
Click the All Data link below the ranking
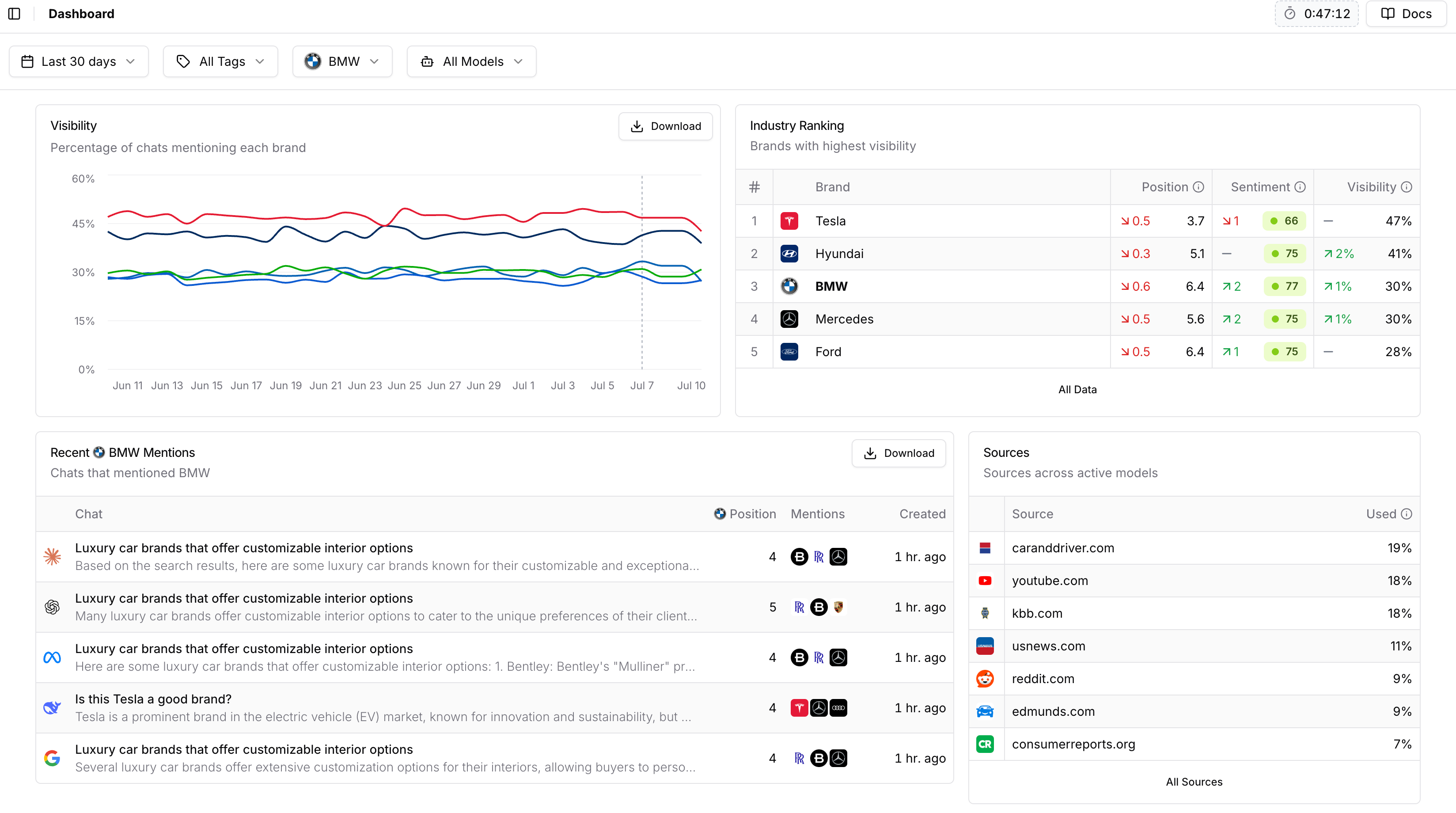click(x=1077, y=389)
